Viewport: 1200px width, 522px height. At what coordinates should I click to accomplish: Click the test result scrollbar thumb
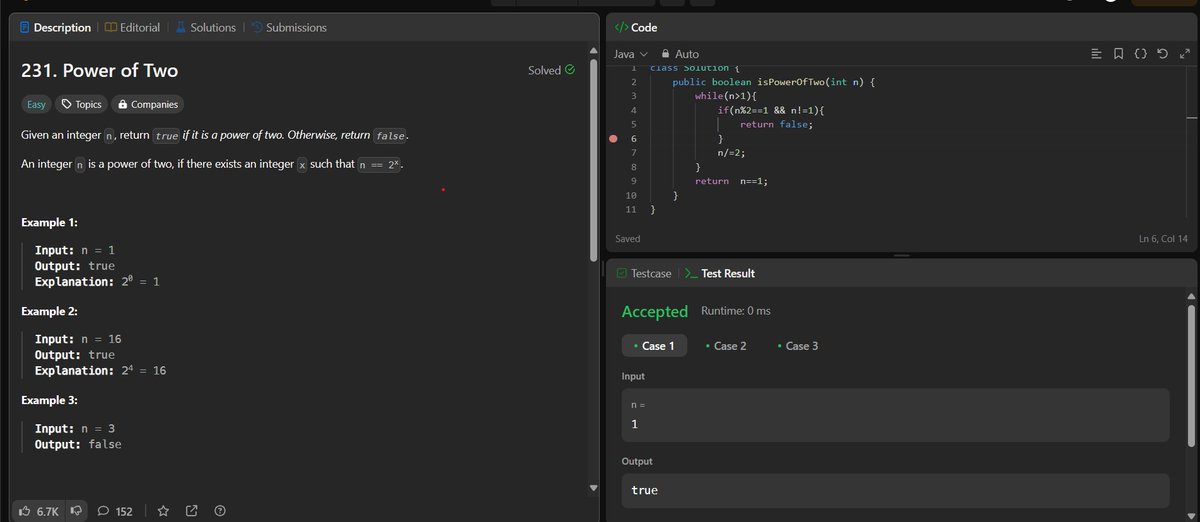coord(1190,375)
